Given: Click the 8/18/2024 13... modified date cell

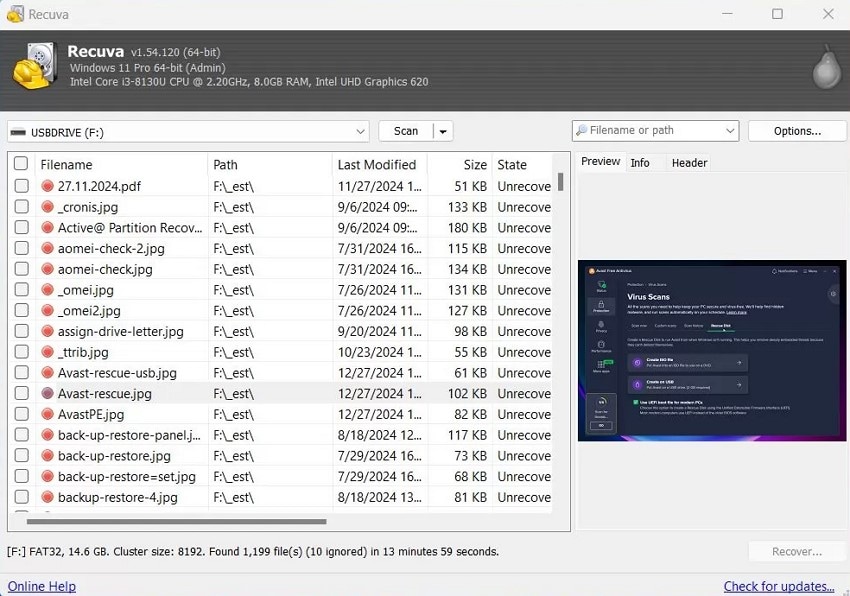Looking at the screenshot, I should [x=379, y=497].
